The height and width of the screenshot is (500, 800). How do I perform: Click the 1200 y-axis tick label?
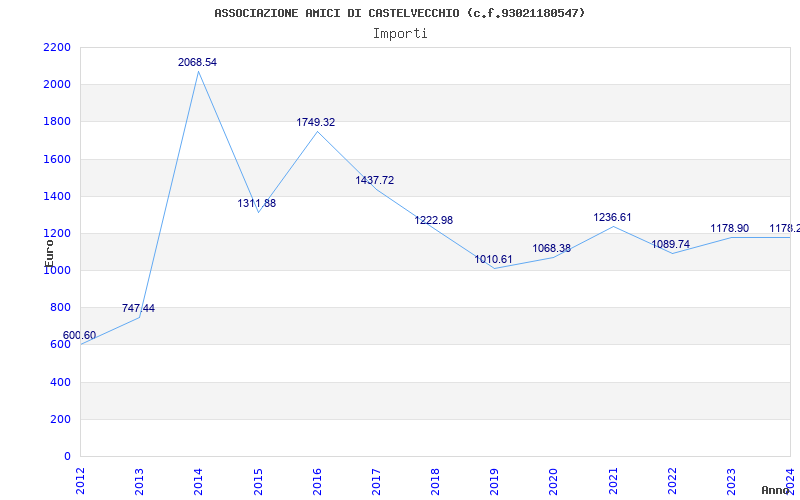pyautogui.click(x=57, y=234)
